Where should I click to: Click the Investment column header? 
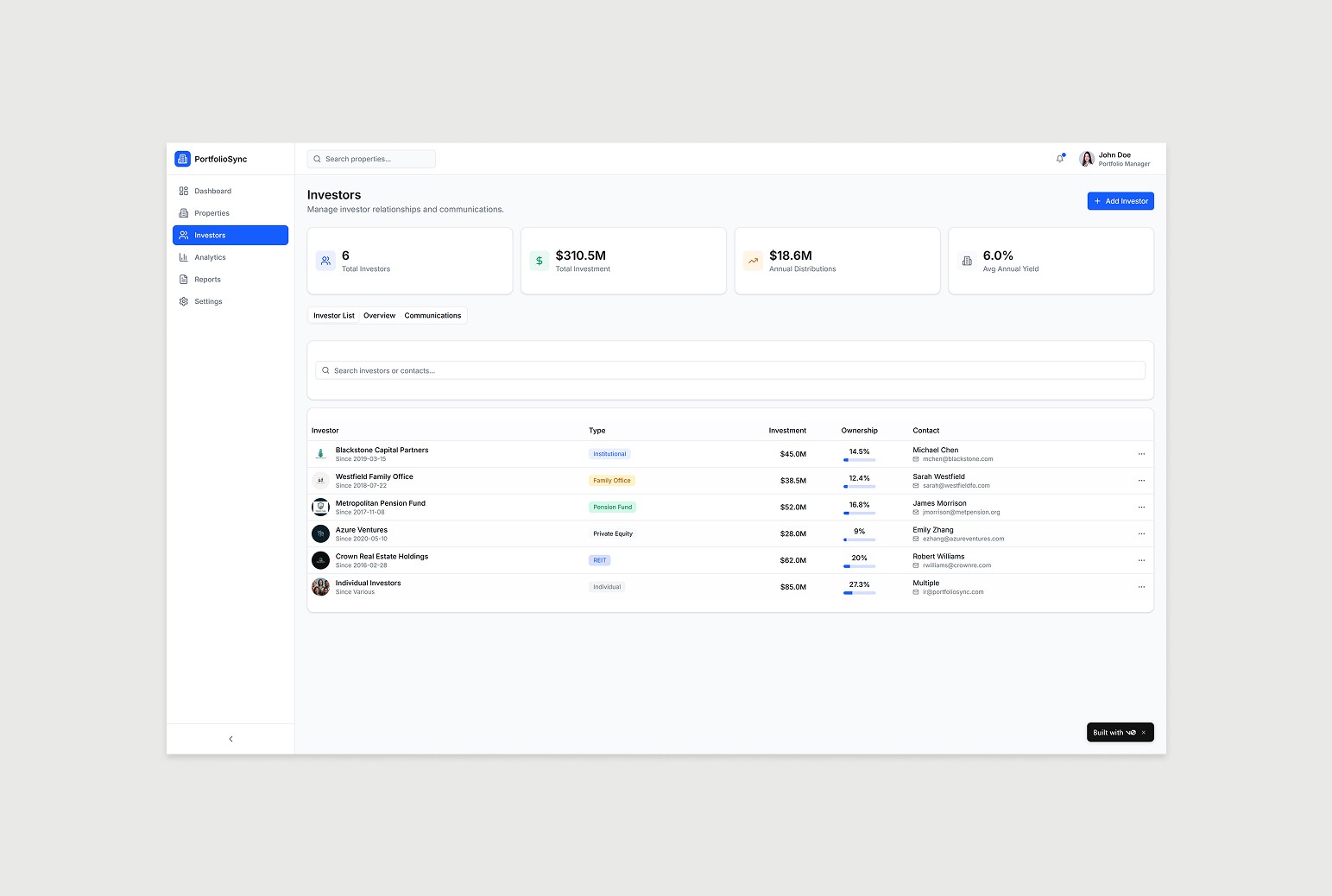point(787,431)
